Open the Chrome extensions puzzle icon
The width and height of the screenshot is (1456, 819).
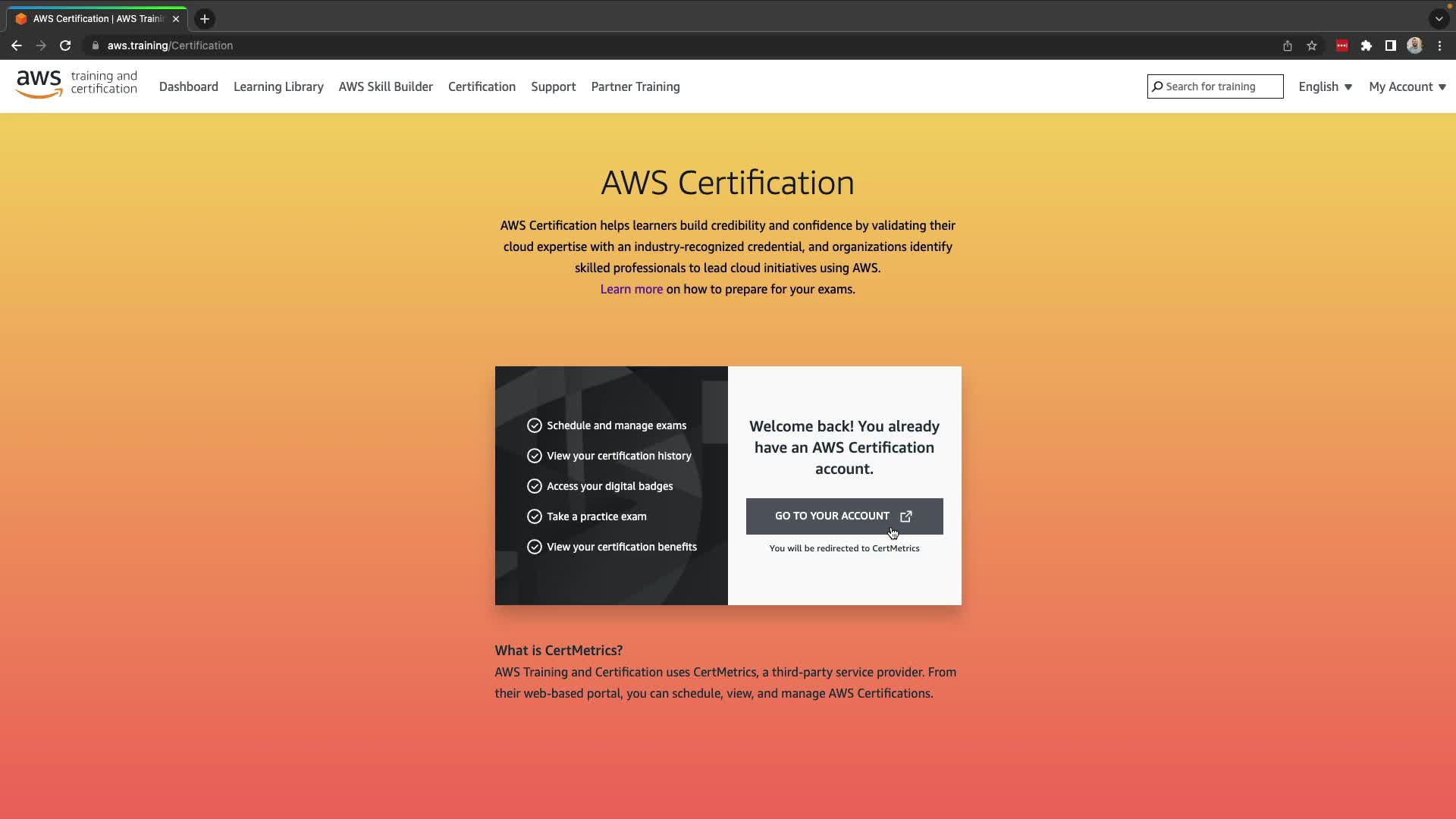point(1366,45)
